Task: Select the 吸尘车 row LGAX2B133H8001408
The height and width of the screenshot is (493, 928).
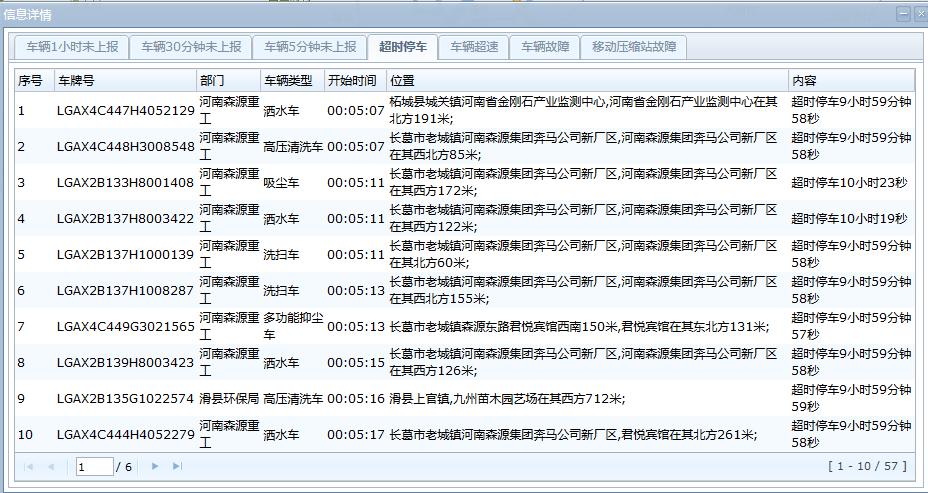Action: tap(125, 182)
